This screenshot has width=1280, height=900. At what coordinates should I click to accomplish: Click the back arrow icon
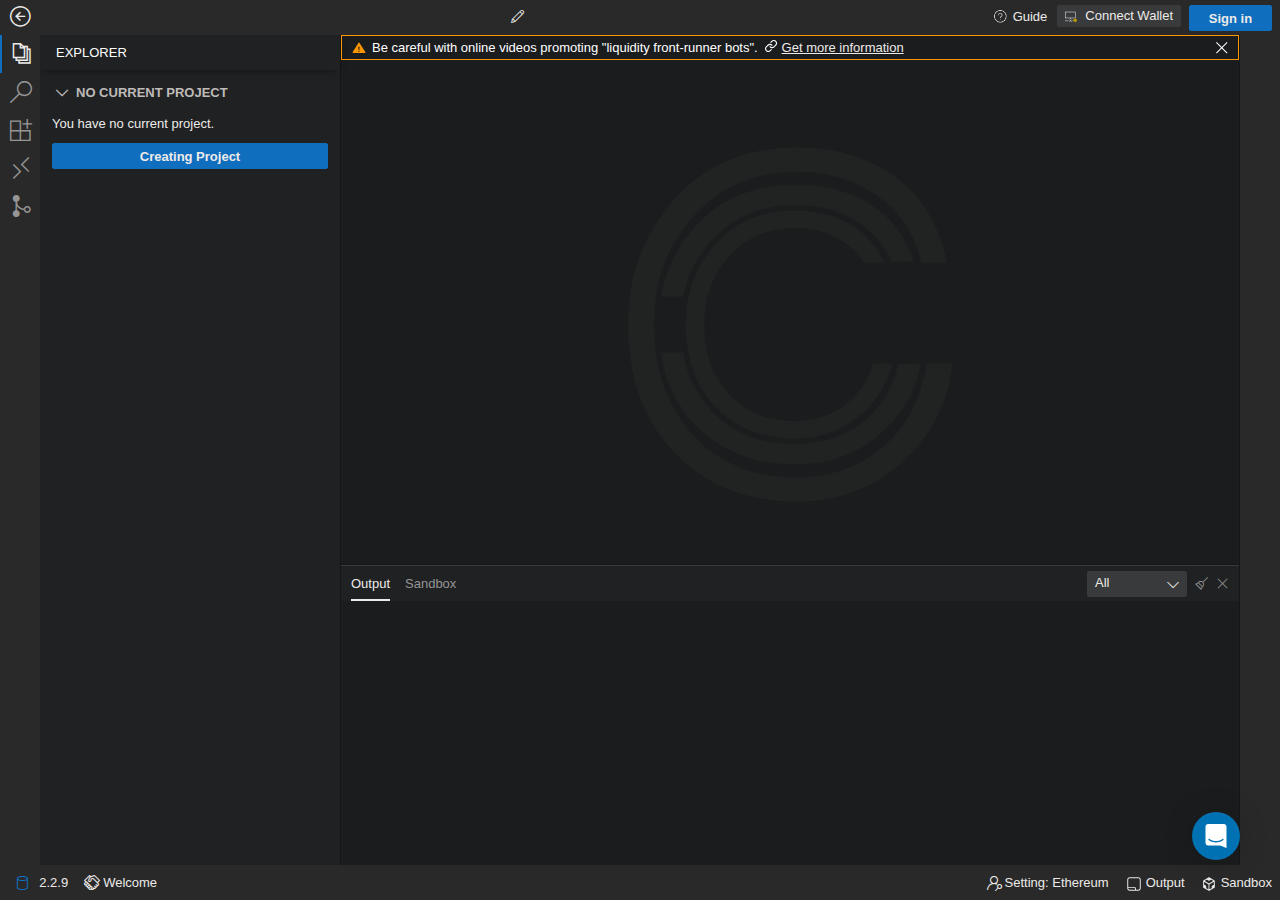tap(20, 16)
